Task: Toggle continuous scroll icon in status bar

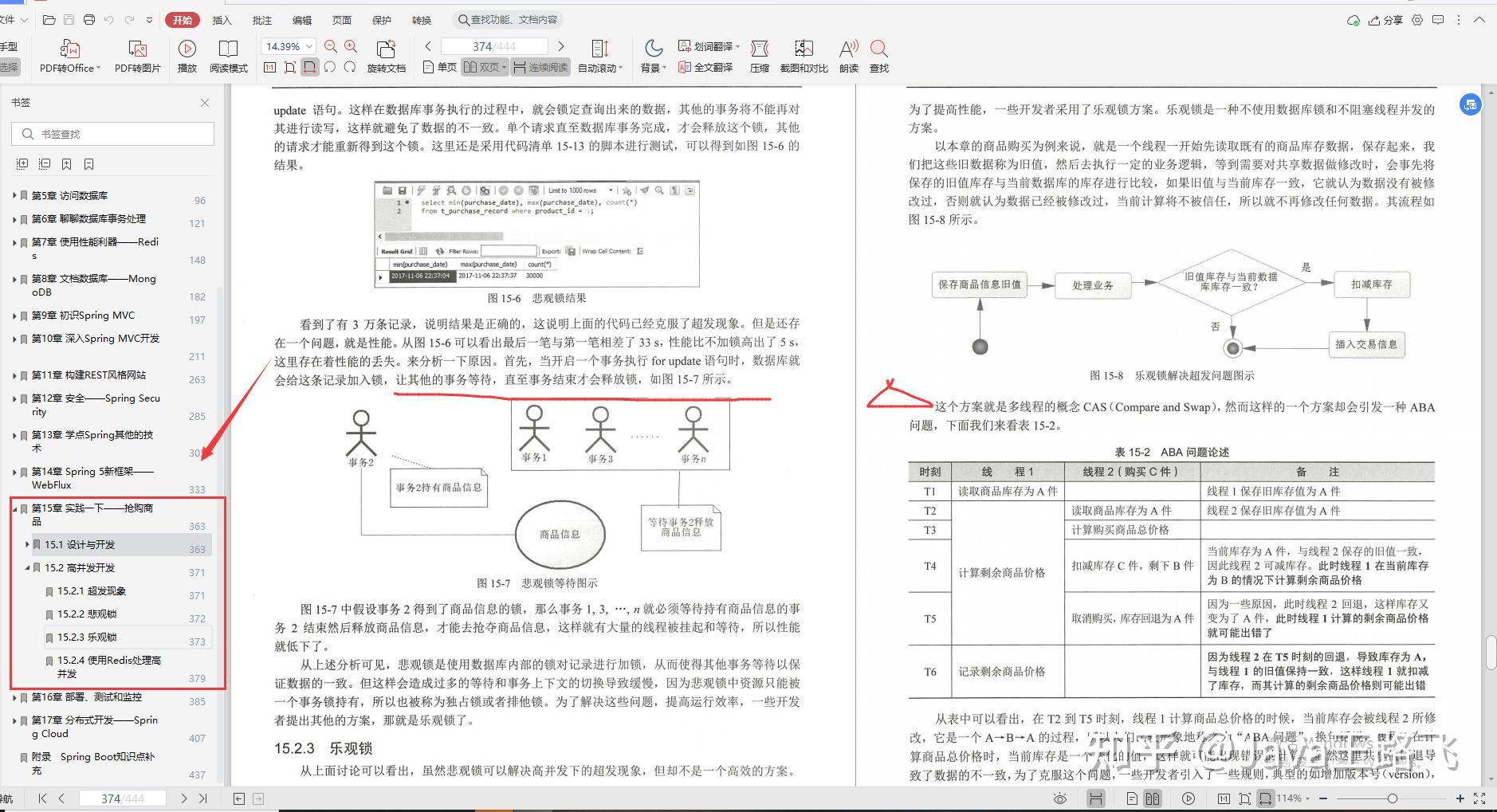Action: coord(1096,798)
